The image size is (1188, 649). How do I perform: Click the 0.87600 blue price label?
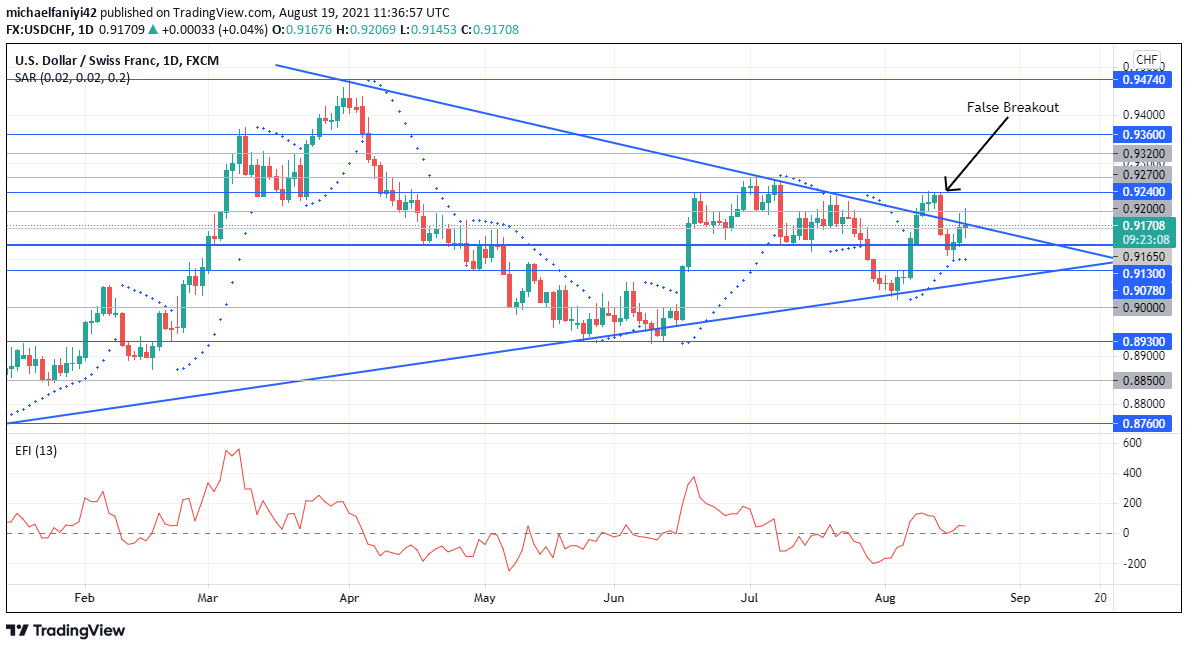[x=1143, y=424]
